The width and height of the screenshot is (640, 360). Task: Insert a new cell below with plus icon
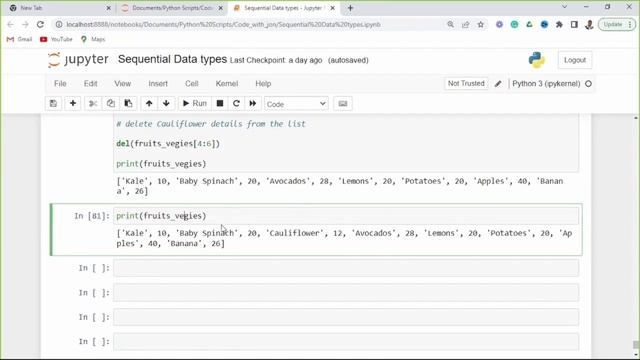73,104
